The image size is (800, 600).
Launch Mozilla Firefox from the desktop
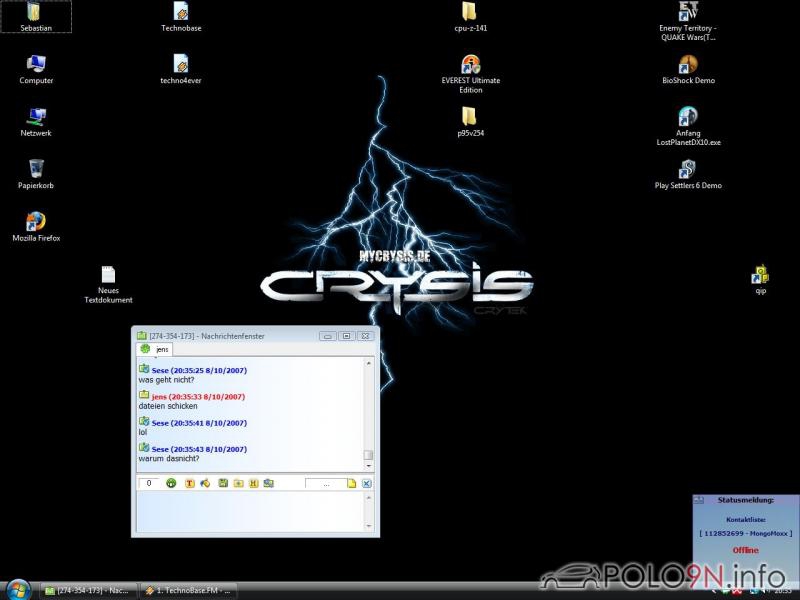point(36,227)
